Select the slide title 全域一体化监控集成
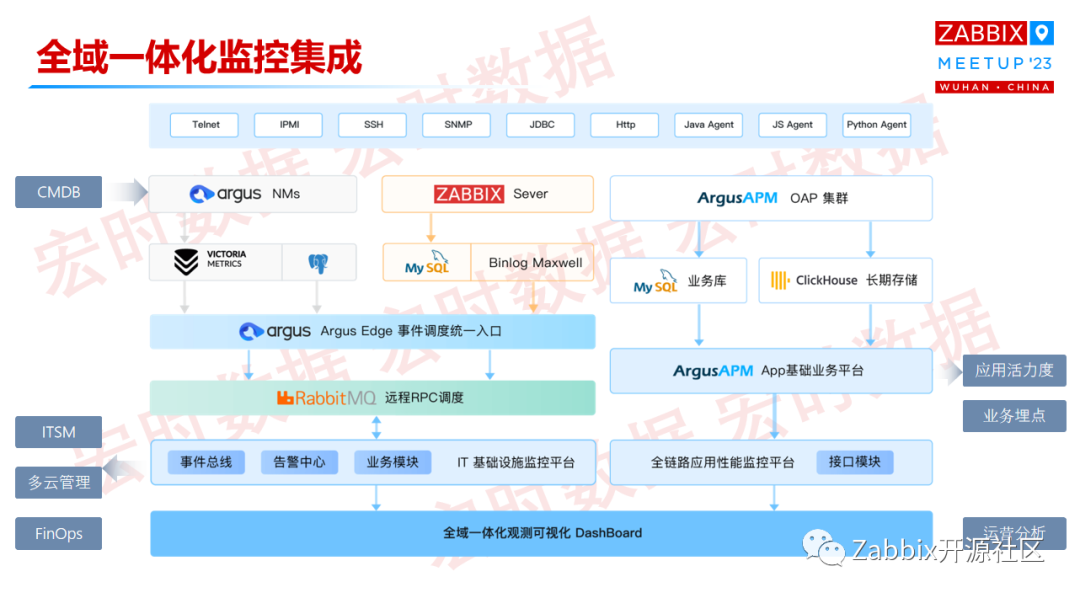This screenshot has height=598, width=1080. (199, 58)
